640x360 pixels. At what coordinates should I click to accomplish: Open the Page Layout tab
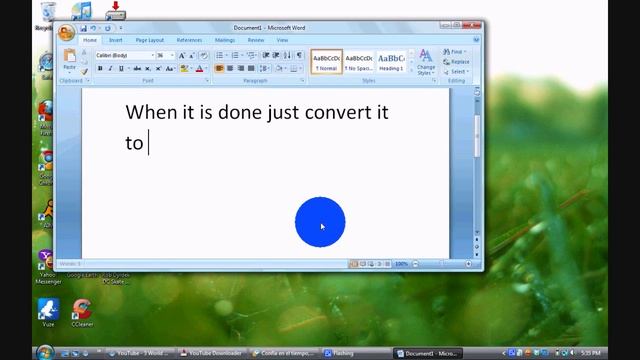click(x=149, y=40)
